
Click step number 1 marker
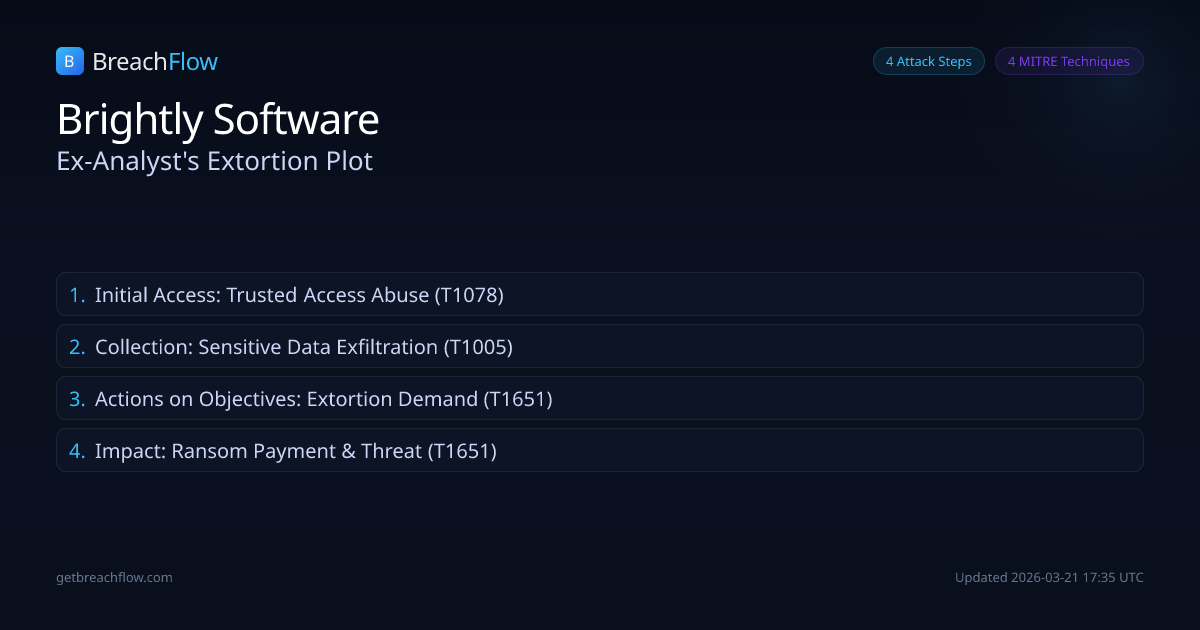point(77,295)
